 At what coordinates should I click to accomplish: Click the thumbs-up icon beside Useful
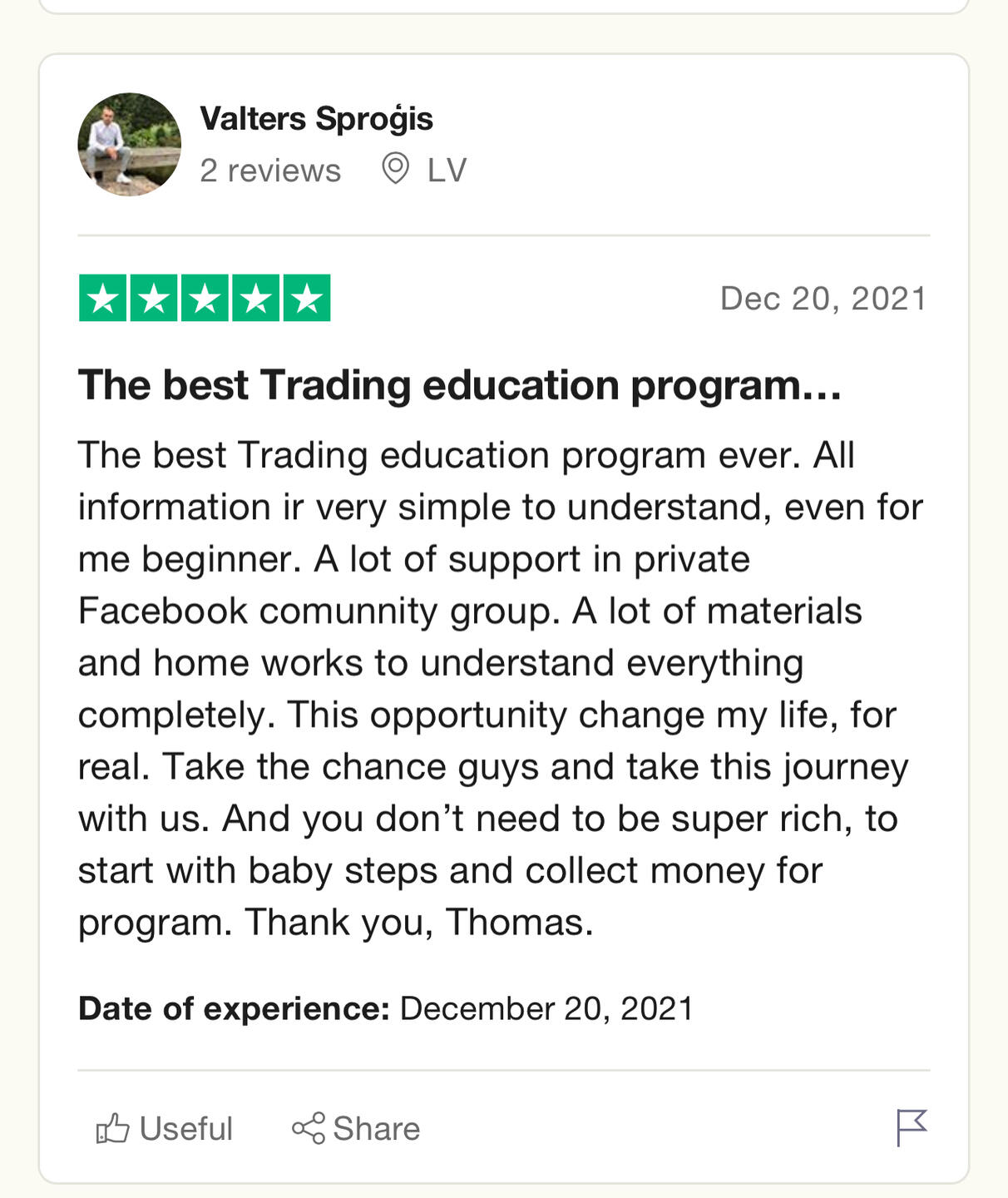pos(112,1129)
